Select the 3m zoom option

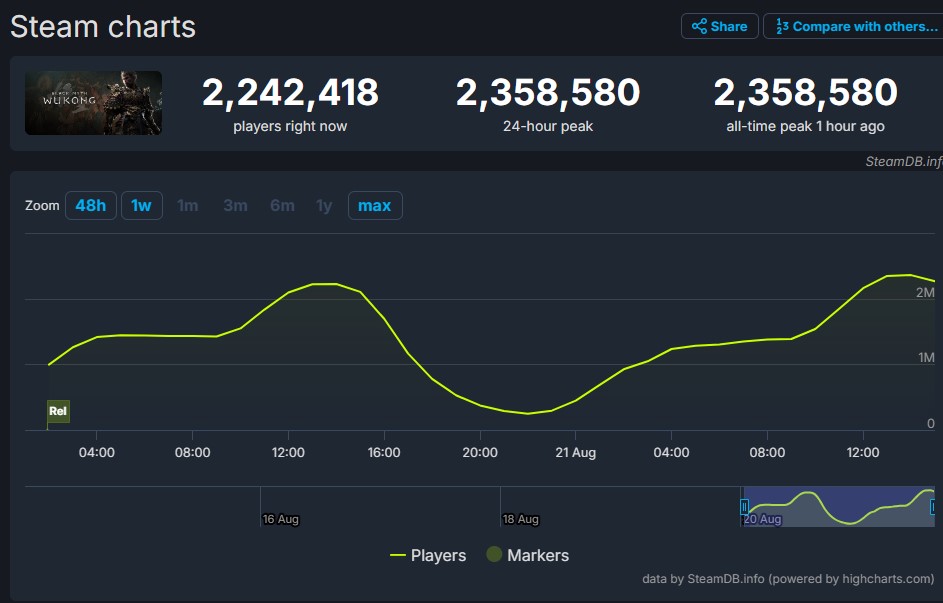(x=235, y=205)
